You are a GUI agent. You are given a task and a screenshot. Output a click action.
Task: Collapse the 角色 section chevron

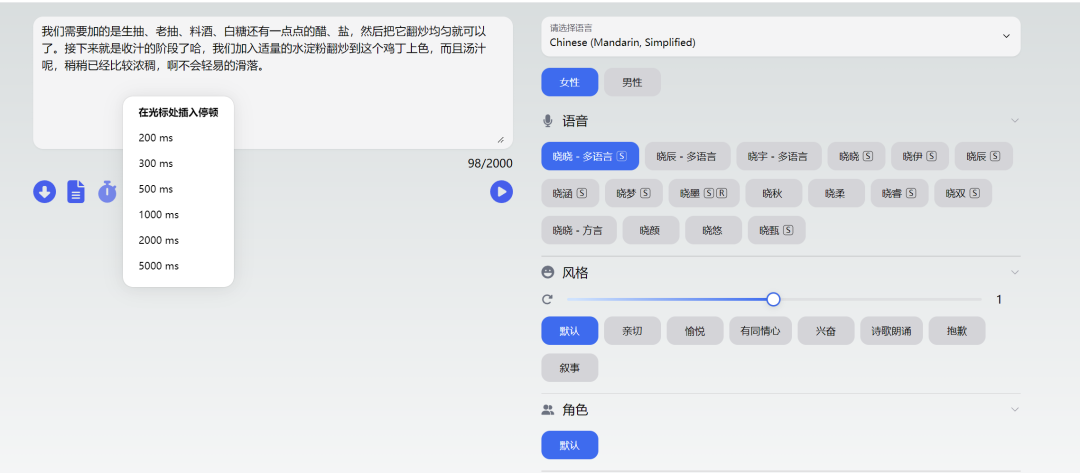(1015, 410)
